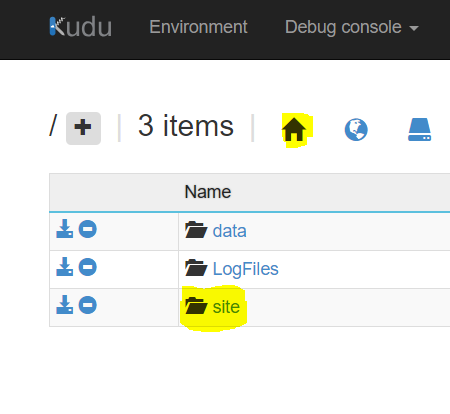Click the folder icon beside LogFiles
This screenshot has width=450, height=414.
[196, 268]
